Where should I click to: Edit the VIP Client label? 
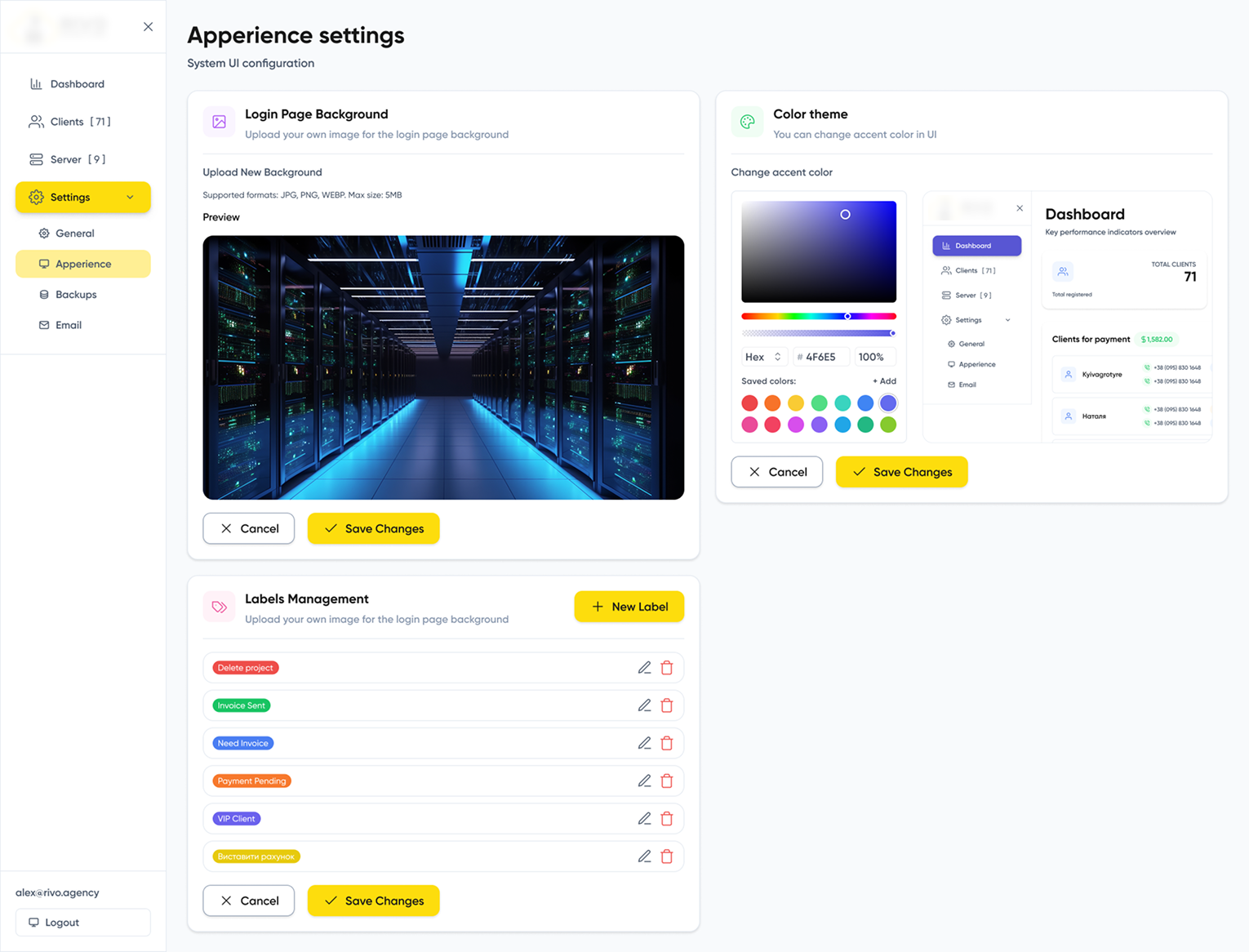[x=644, y=818]
